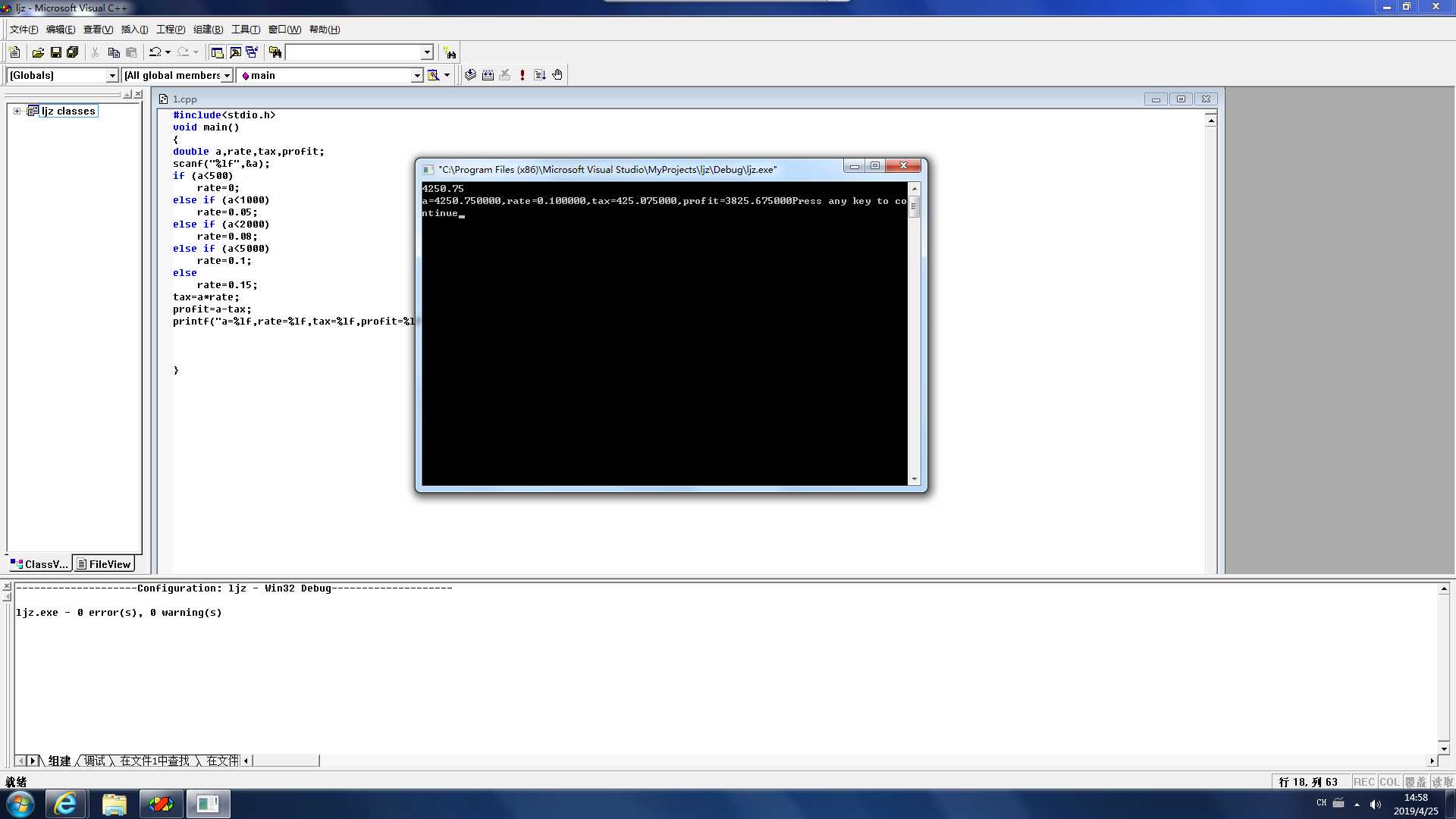The image size is (1456, 819).
Task: Open the 工程(P) menu
Action: (171, 30)
